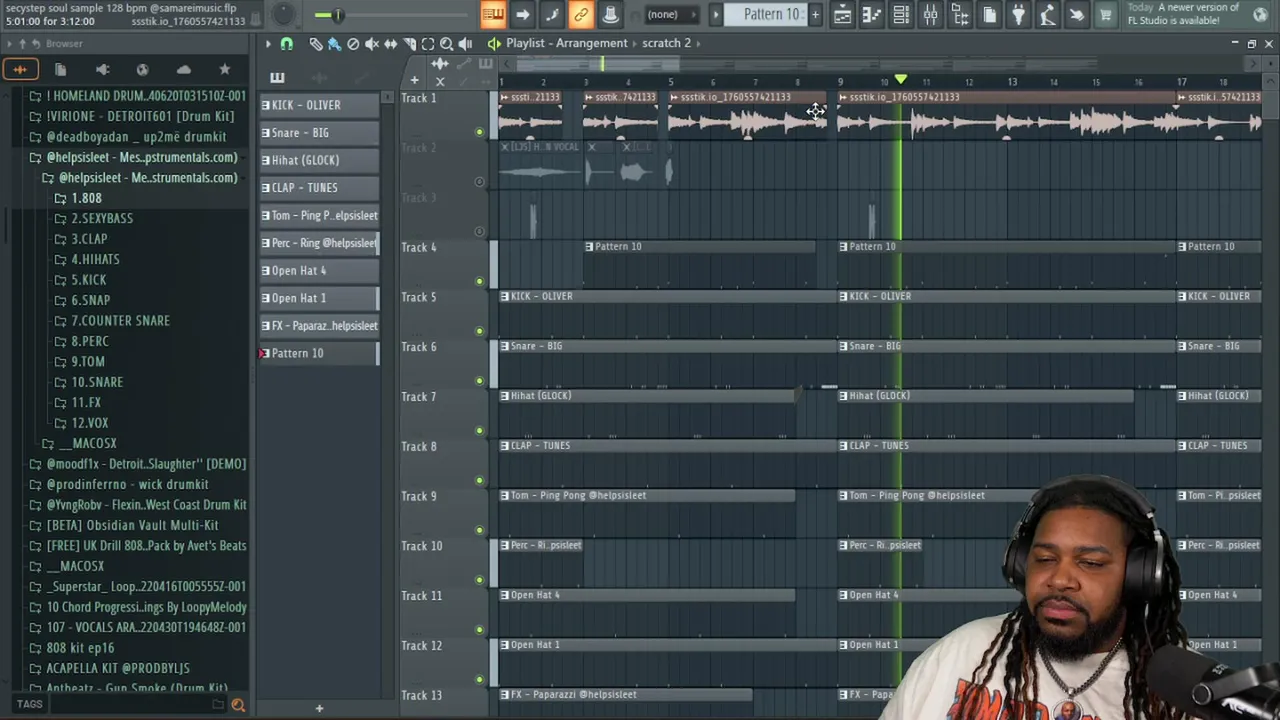Select the Mute tool in playlist toolbar
This screenshot has height=720, width=1280.
[372, 44]
